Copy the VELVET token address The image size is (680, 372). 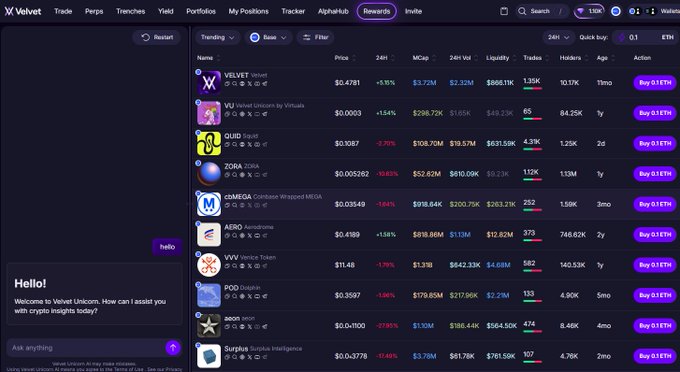coord(227,84)
